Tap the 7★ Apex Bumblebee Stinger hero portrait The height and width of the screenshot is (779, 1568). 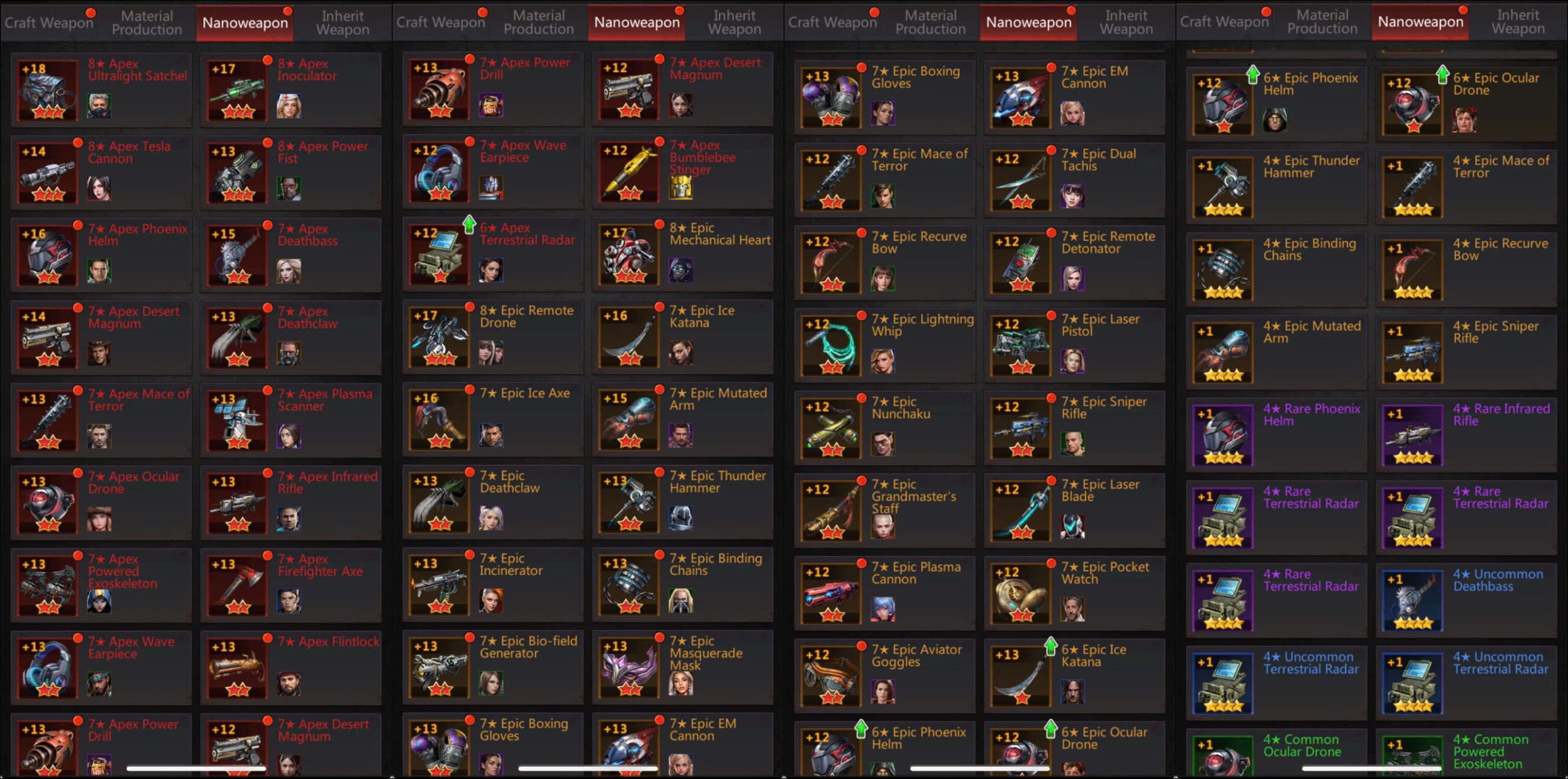coord(680,187)
